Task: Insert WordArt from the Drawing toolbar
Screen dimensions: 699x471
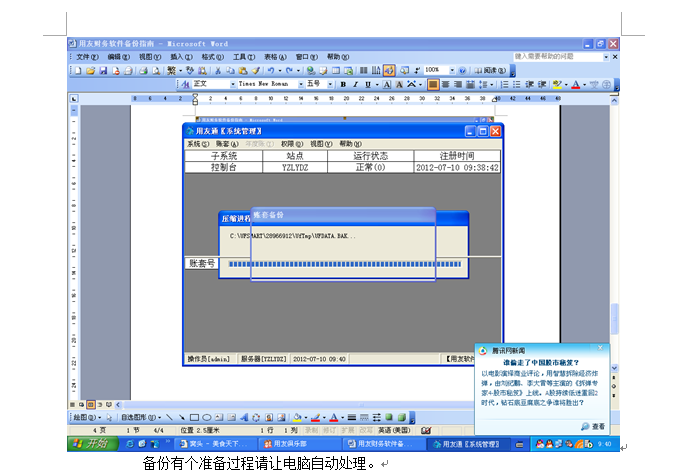Action: tap(244, 418)
